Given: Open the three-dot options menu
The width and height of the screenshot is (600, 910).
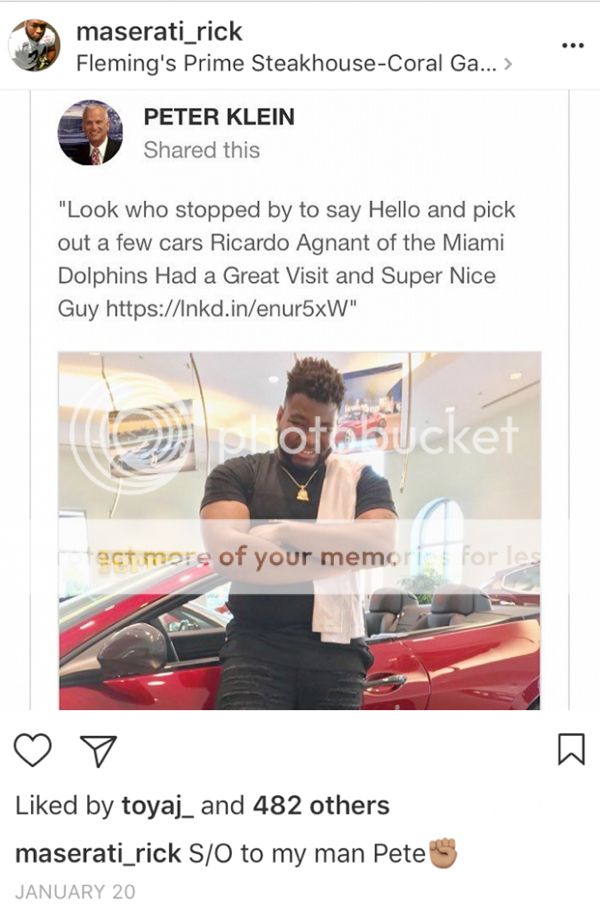Looking at the screenshot, I should coord(573,46).
